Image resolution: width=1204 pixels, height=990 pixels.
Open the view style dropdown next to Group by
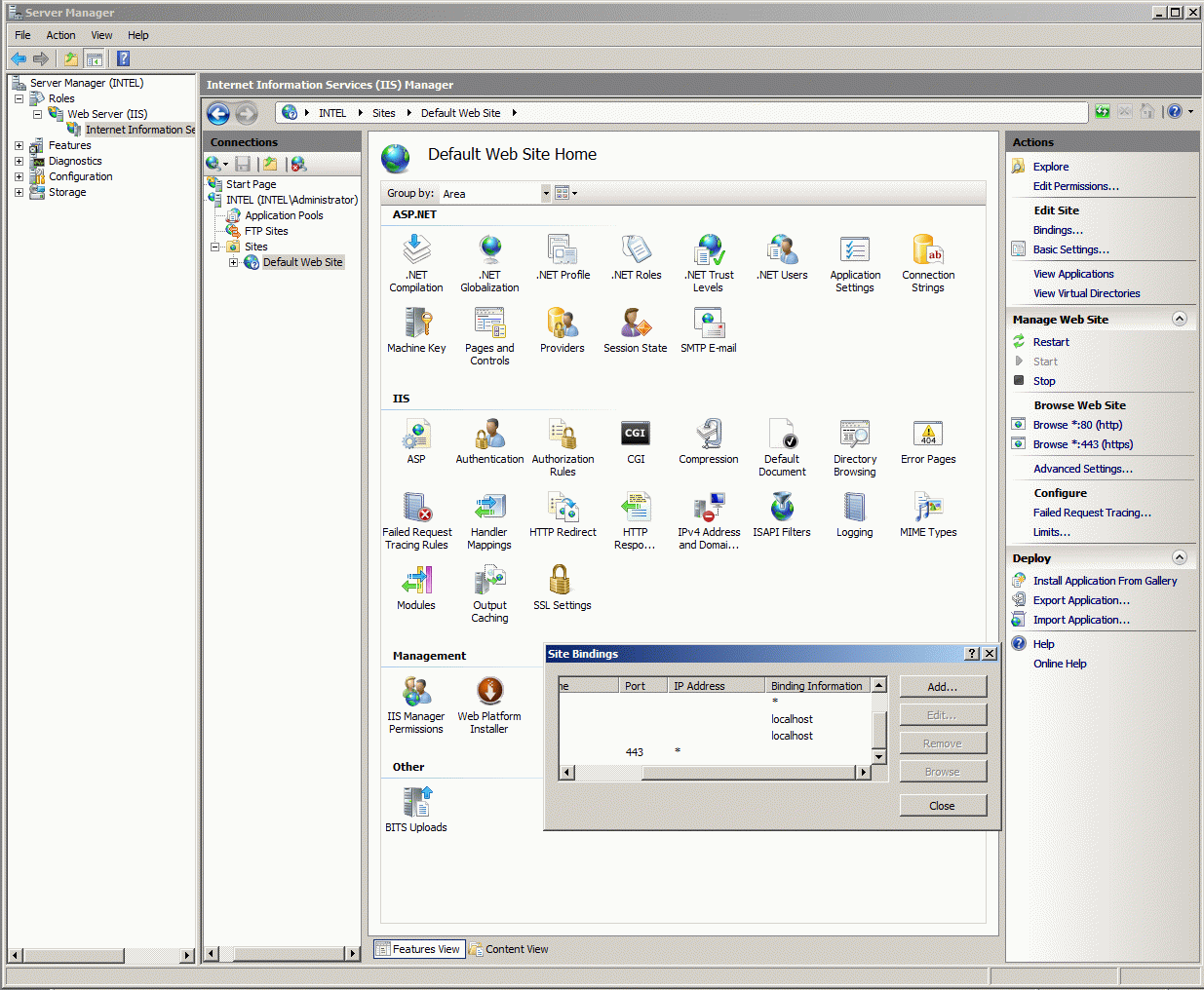tap(566, 193)
